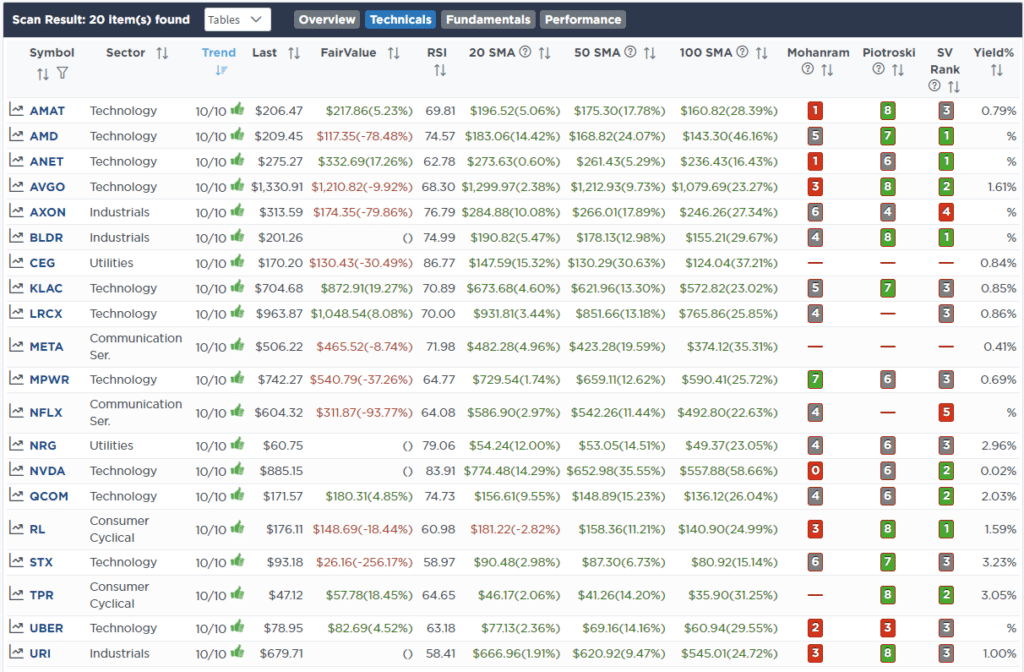Open the Tables view dropdown
Image resolution: width=1024 pixels, height=672 pixels.
click(x=237, y=20)
